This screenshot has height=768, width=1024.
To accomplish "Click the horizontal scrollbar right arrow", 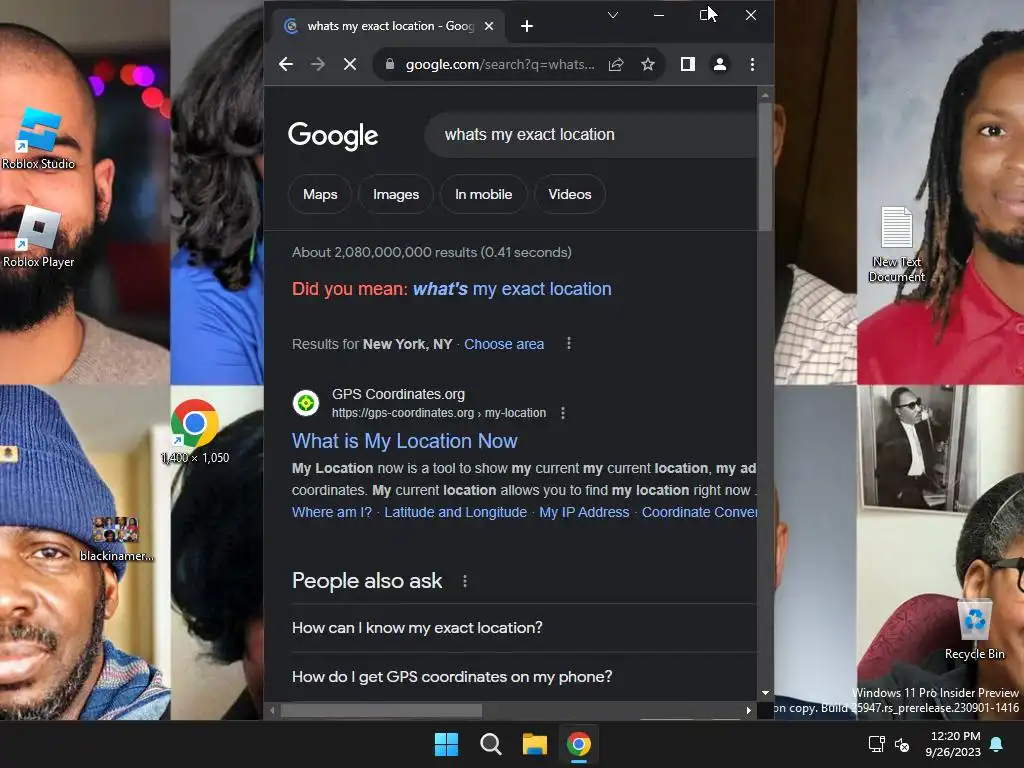I will [748, 710].
